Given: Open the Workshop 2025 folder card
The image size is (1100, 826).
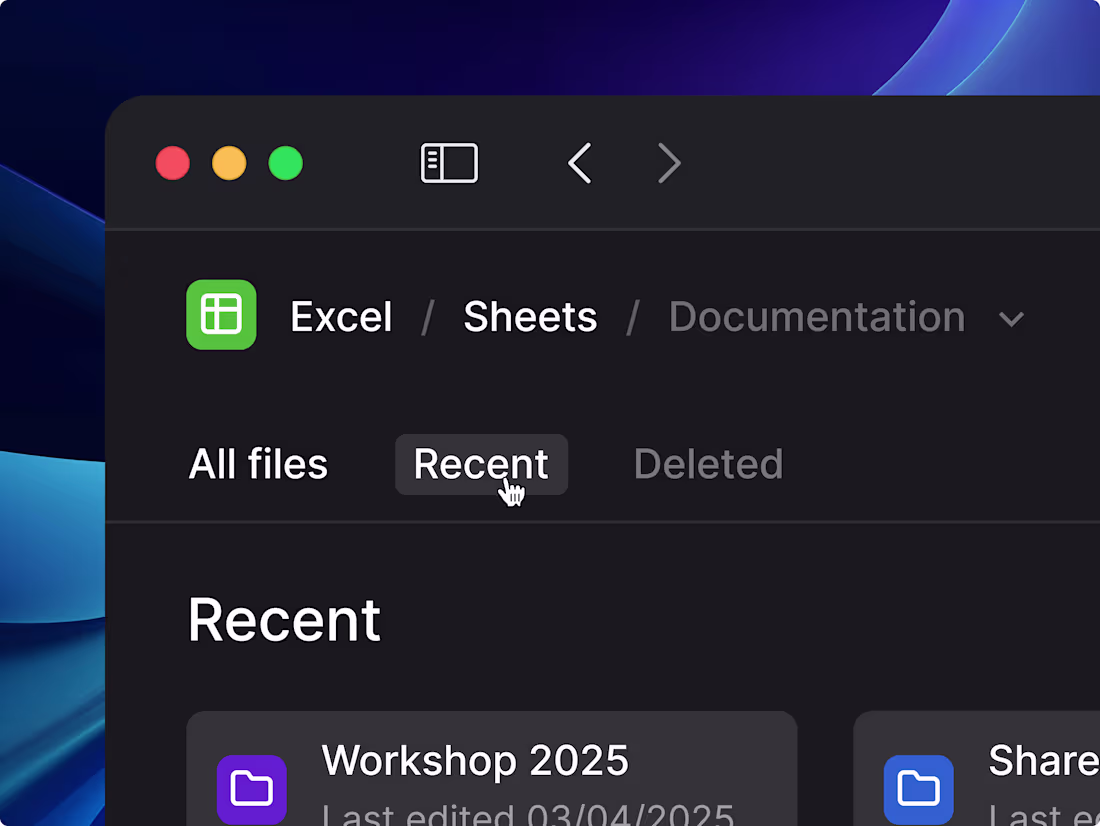Looking at the screenshot, I should click(492, 769).
